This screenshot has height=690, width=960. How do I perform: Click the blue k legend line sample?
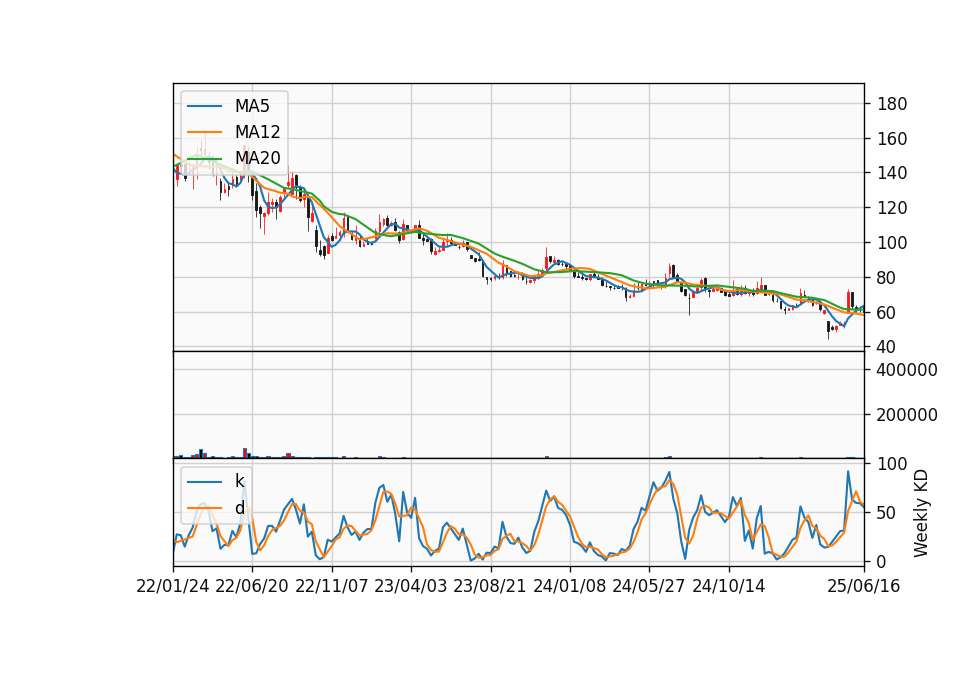(204, 482)
